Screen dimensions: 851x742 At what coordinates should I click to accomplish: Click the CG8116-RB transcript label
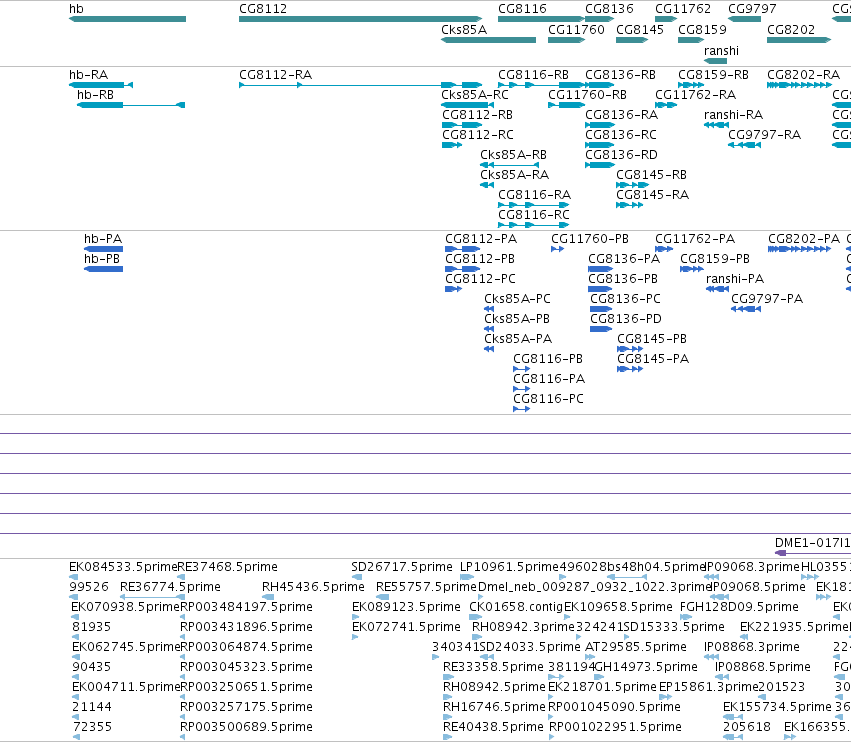[x=534, y=75]
